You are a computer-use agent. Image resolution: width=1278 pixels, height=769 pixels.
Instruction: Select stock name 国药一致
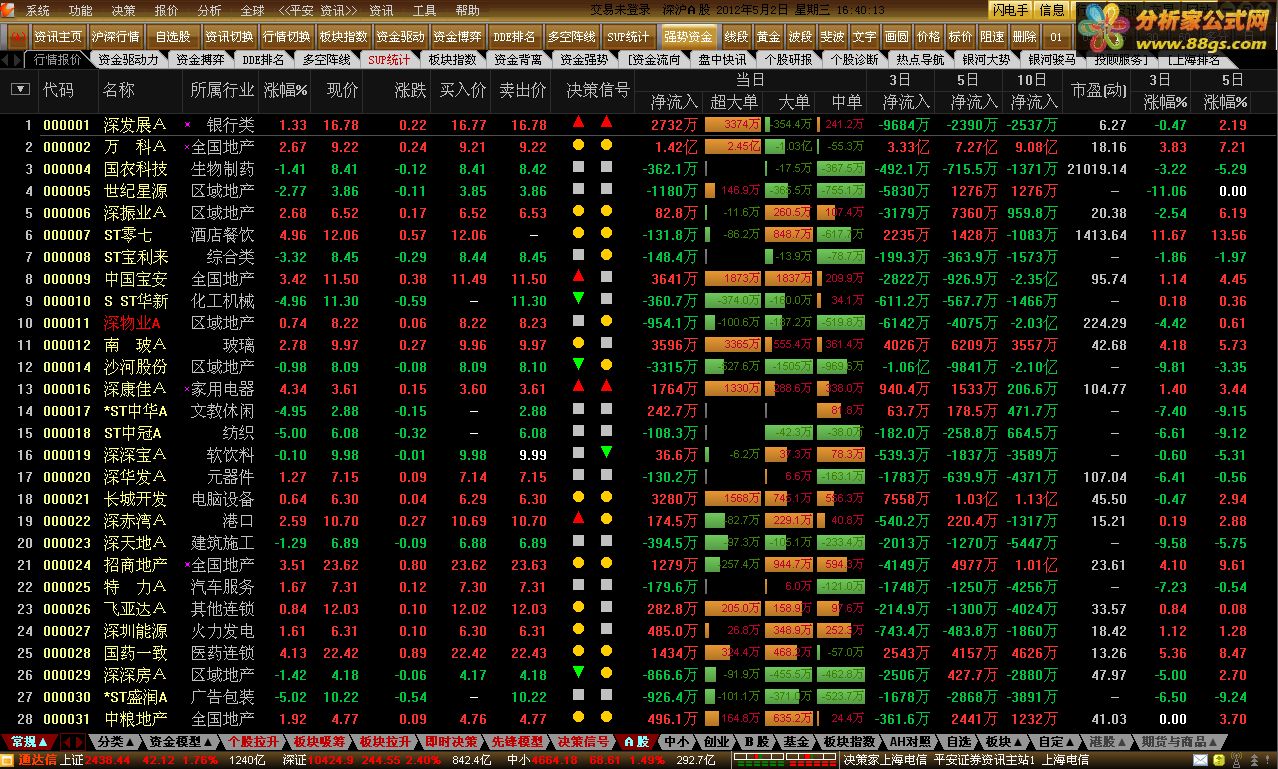pos(135,653)
